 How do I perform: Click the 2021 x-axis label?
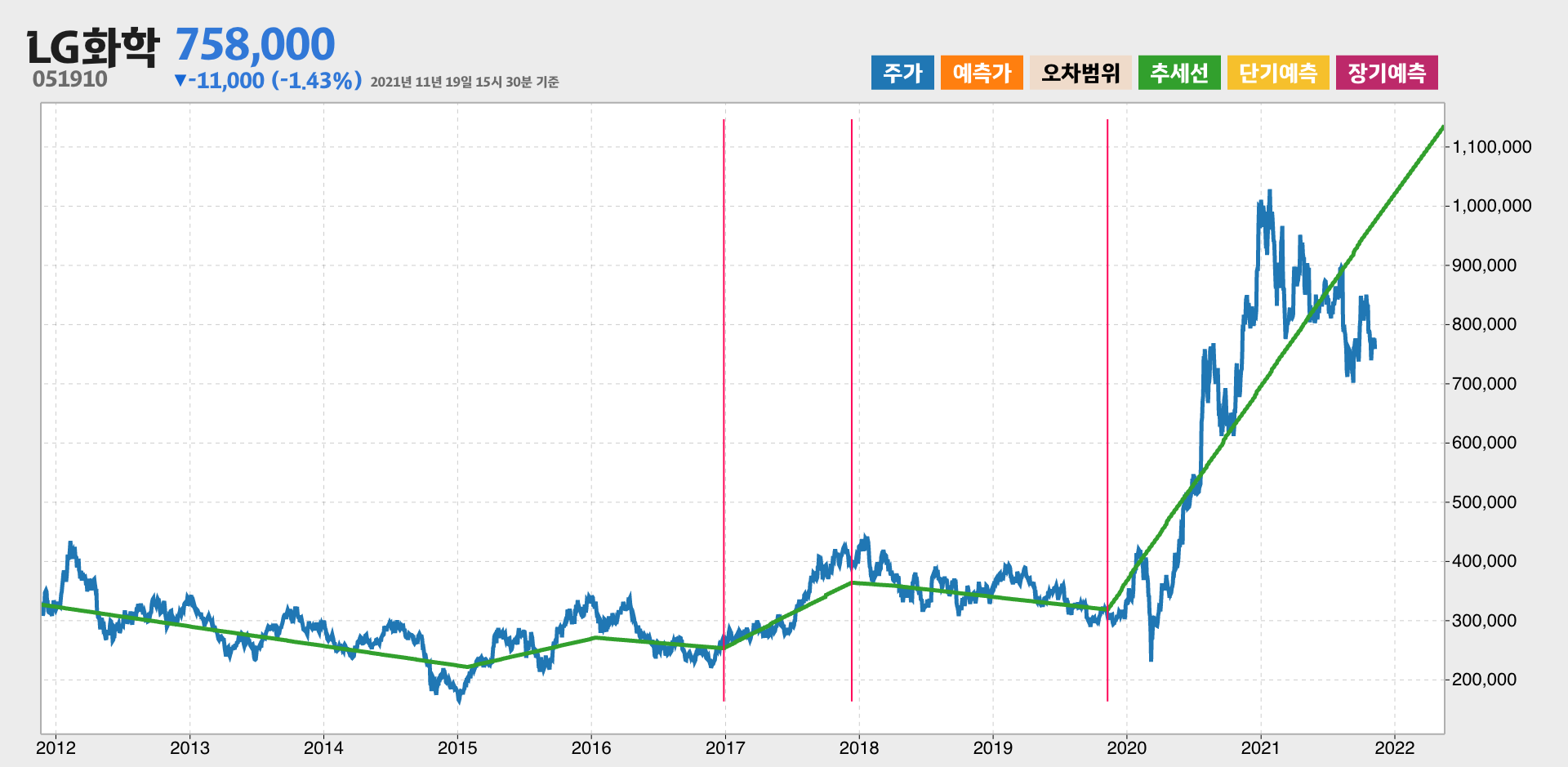pyautogui.click(x=1261, y=747)
